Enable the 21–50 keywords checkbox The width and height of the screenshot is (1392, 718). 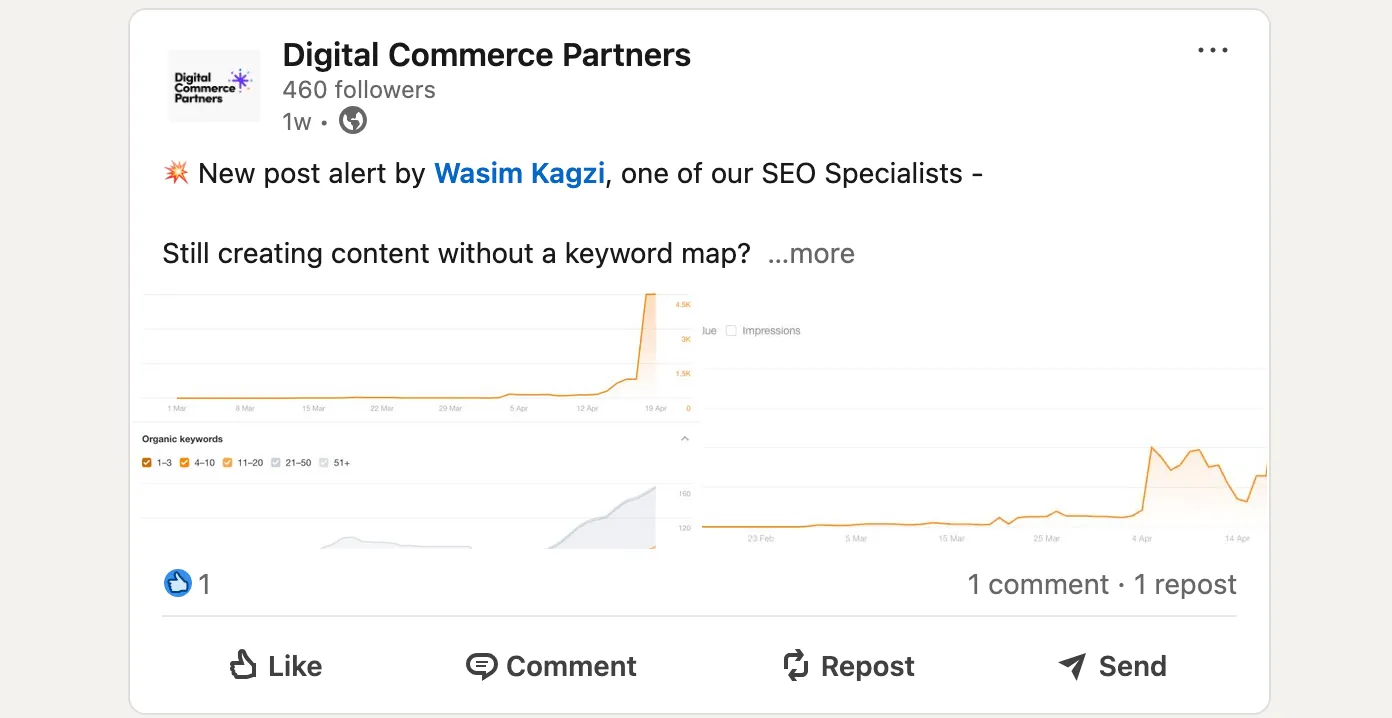pyautogui.click(x=276, y=462)
